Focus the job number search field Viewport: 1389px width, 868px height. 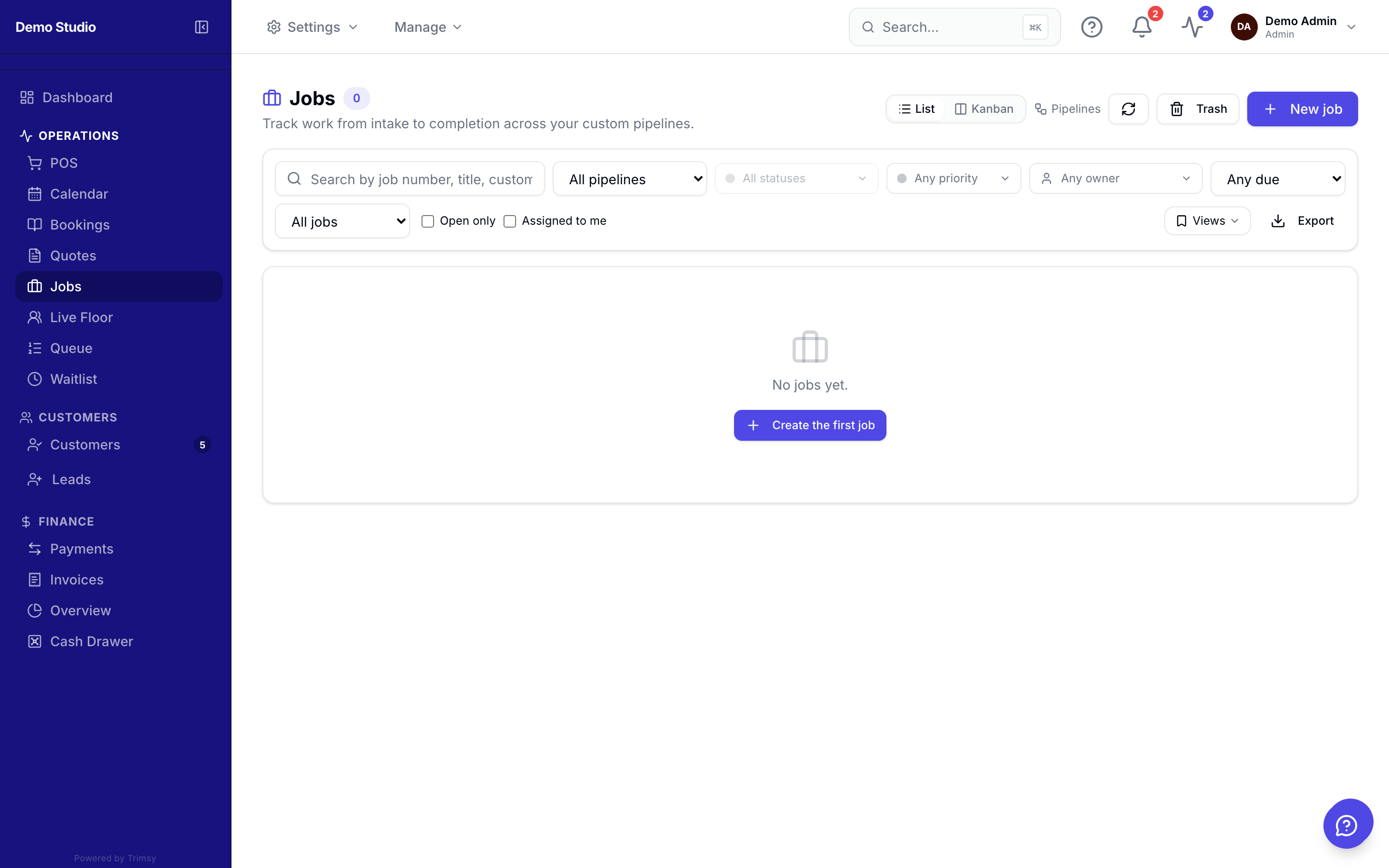pyautogui.click(x=410, y=179)
